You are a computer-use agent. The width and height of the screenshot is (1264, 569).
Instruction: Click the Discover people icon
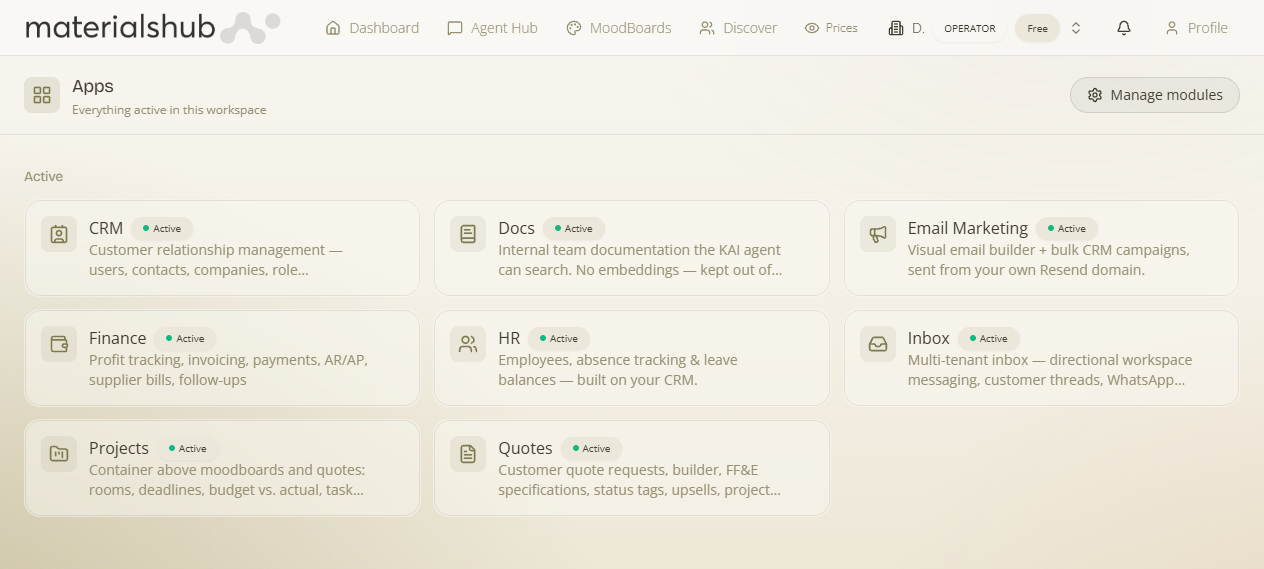[x=707, y=28]
